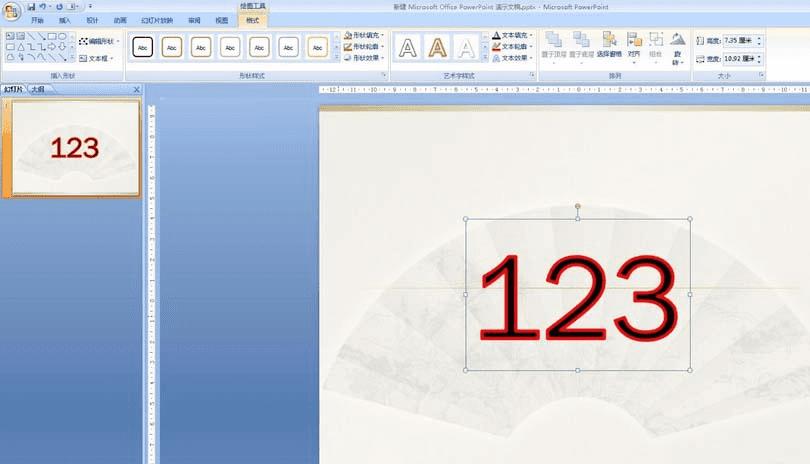This screenshot has width=810, height=464.
Task: Select the oval shape in shapes gallery
Action: click(x=62, y=36)
